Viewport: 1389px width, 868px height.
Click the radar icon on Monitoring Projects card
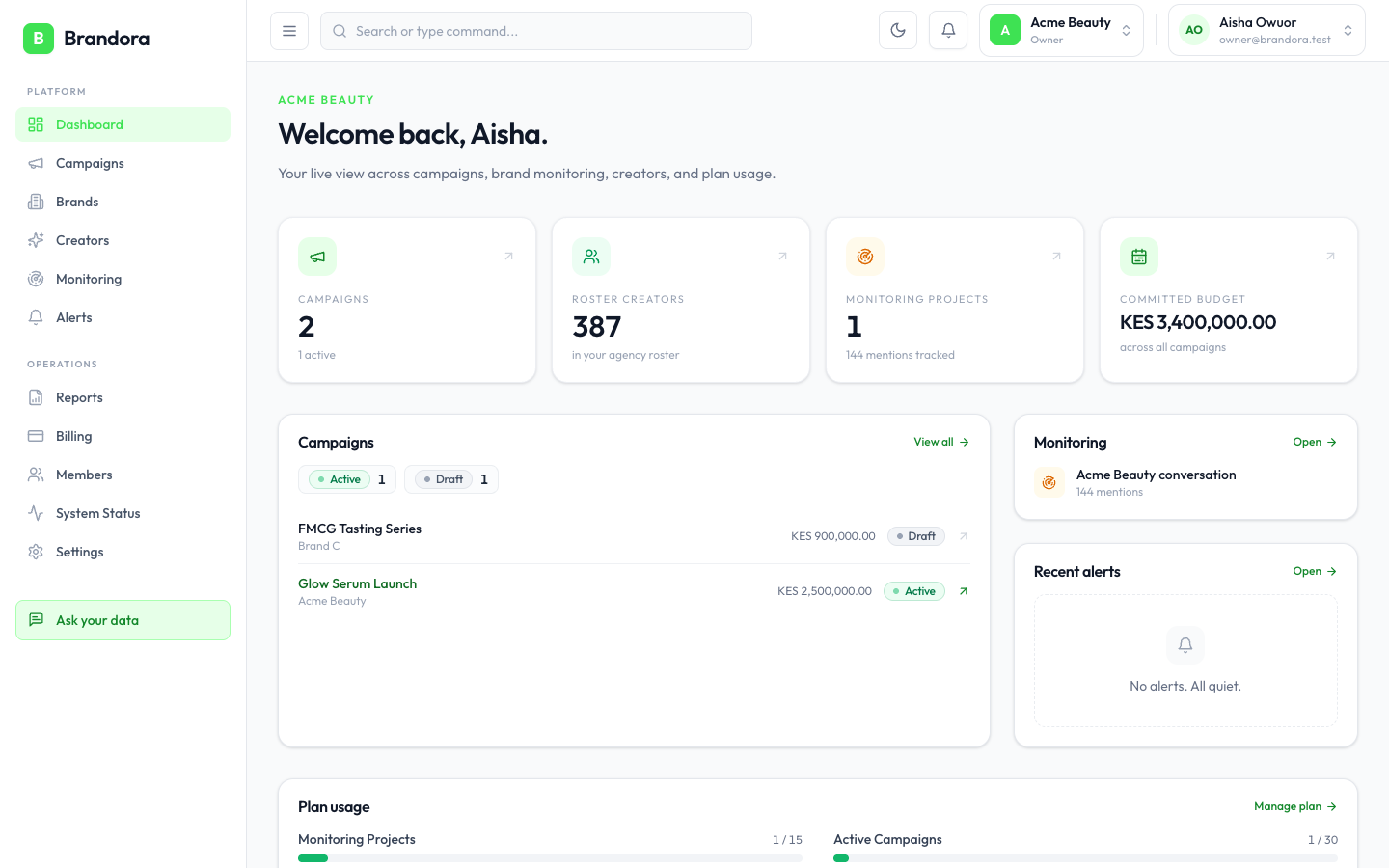tap(865, 257)
